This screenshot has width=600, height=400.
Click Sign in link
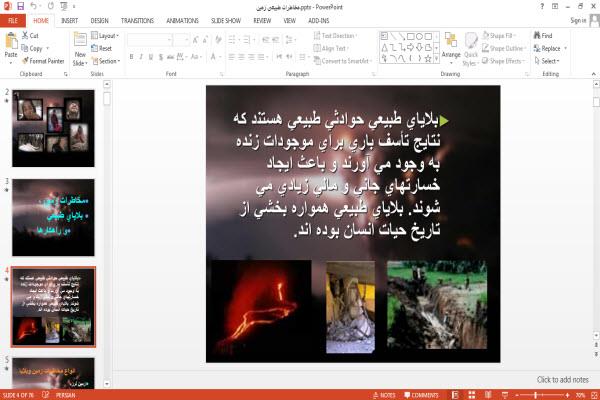(578, 21)
